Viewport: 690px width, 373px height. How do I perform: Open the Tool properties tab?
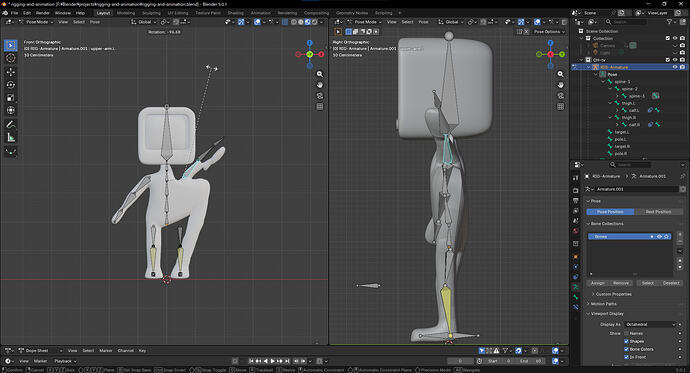576,178
